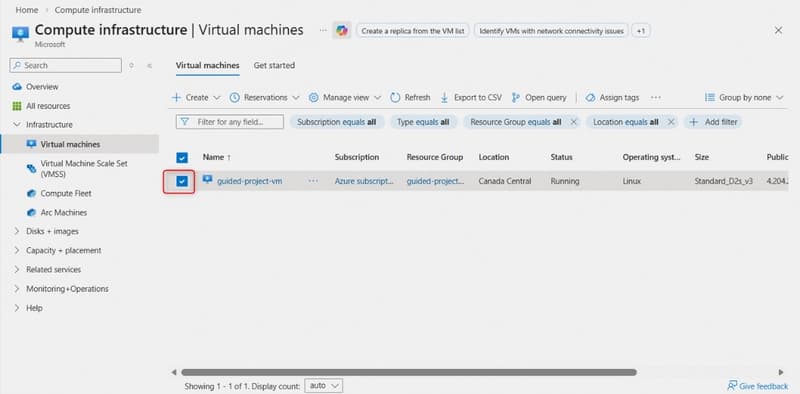Click Identify VMs with network connectivity issues
Viewport: 800px width, 394px height.
click(552, 31)
